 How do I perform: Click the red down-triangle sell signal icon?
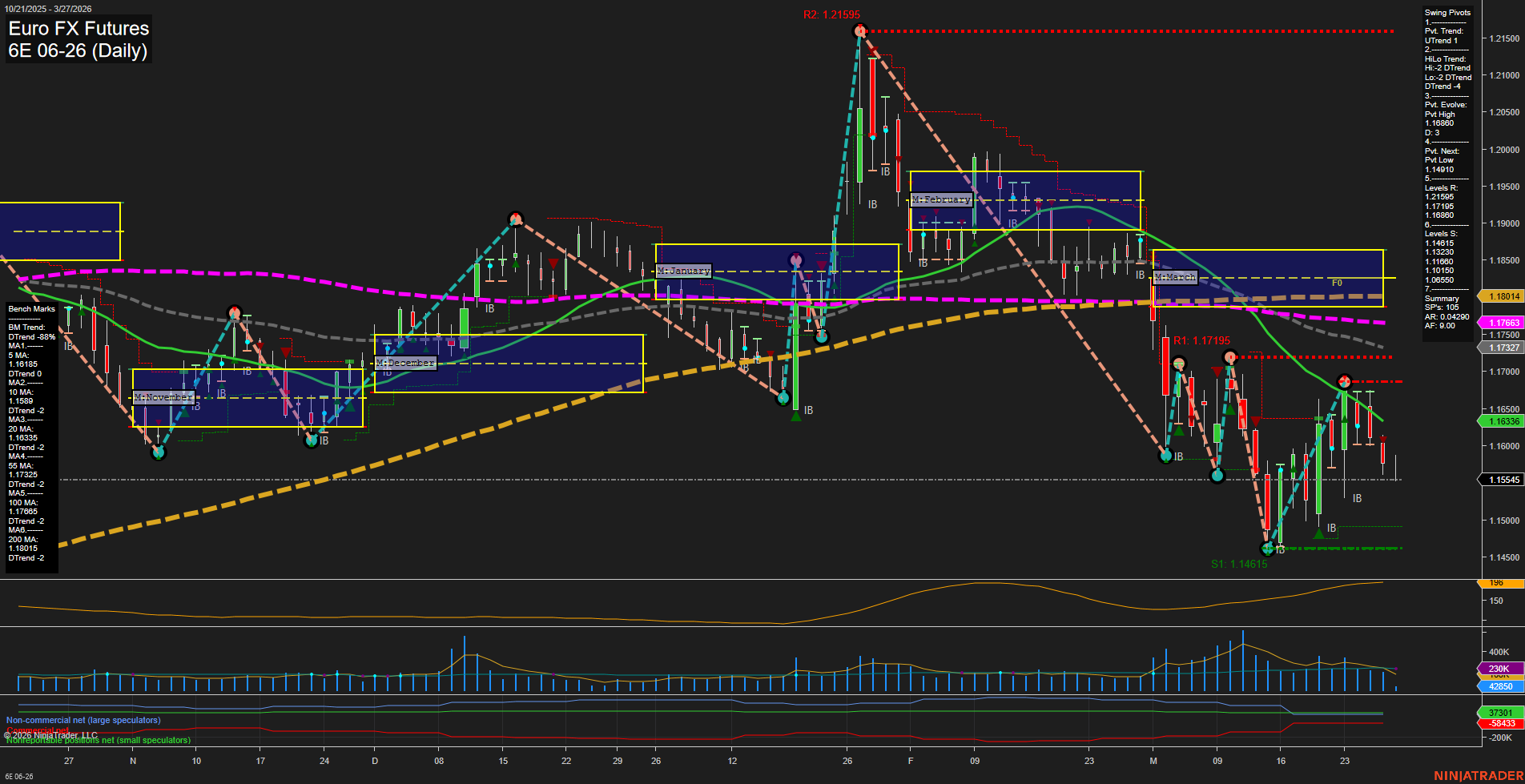click(553, 262)
